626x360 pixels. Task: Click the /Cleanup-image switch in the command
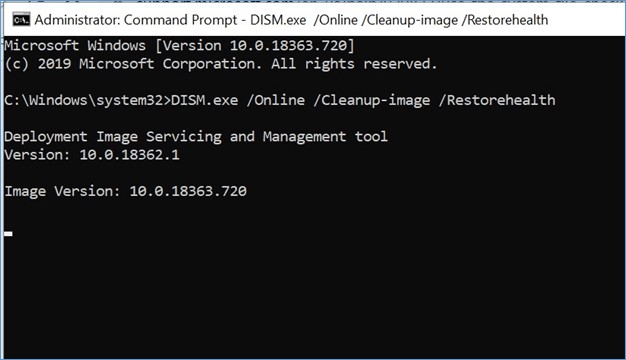372,101
